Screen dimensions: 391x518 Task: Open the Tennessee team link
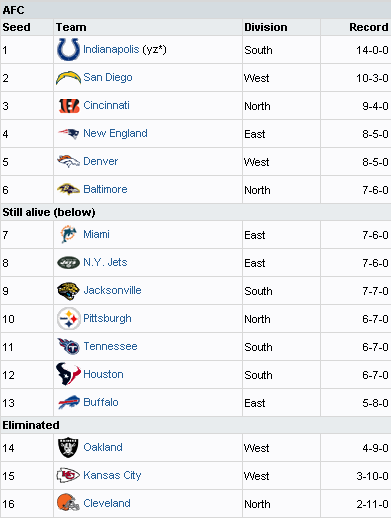coord(110,346)
